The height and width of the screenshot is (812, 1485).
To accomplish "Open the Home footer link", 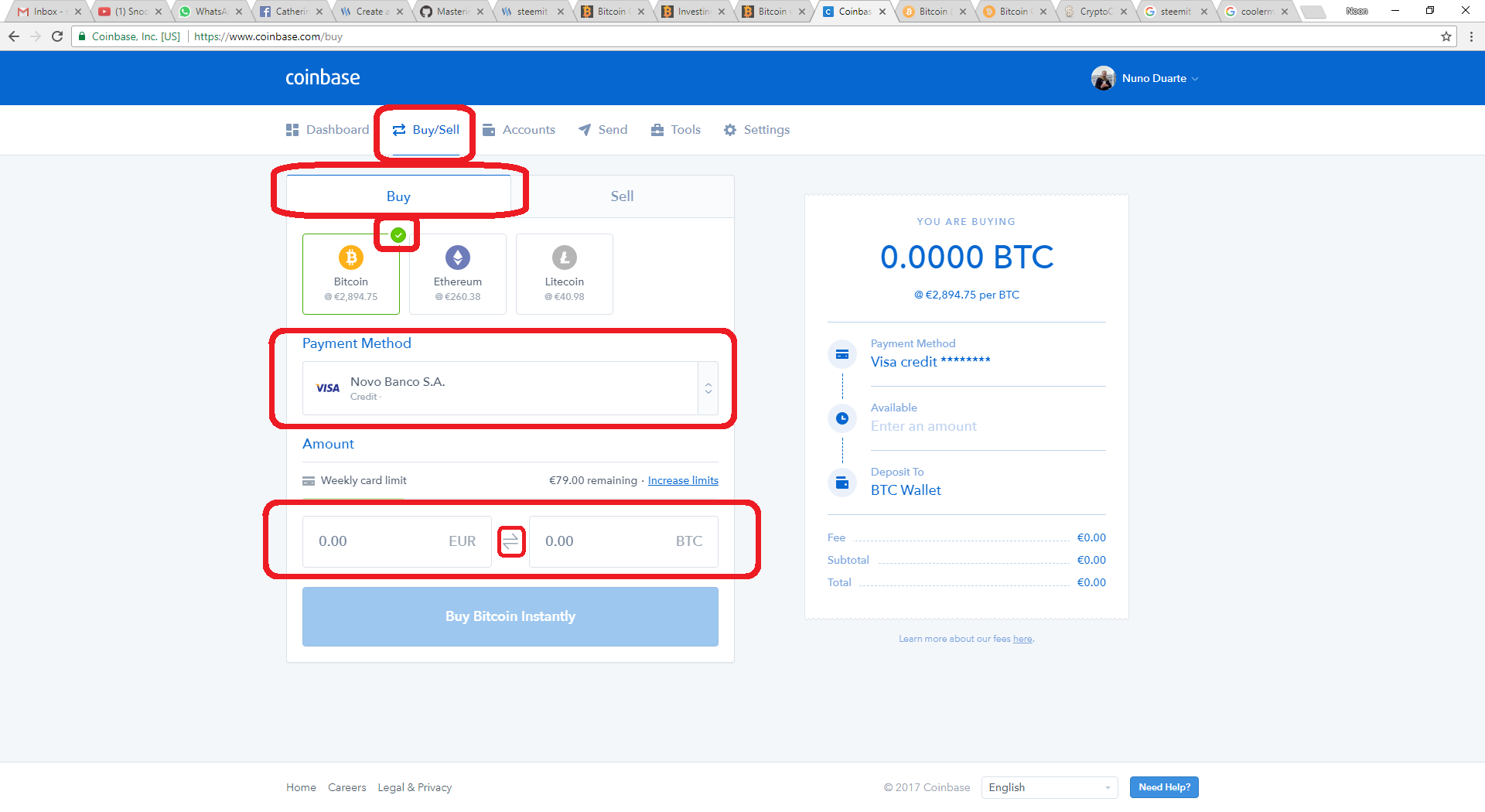I will [x=301, y=787].
